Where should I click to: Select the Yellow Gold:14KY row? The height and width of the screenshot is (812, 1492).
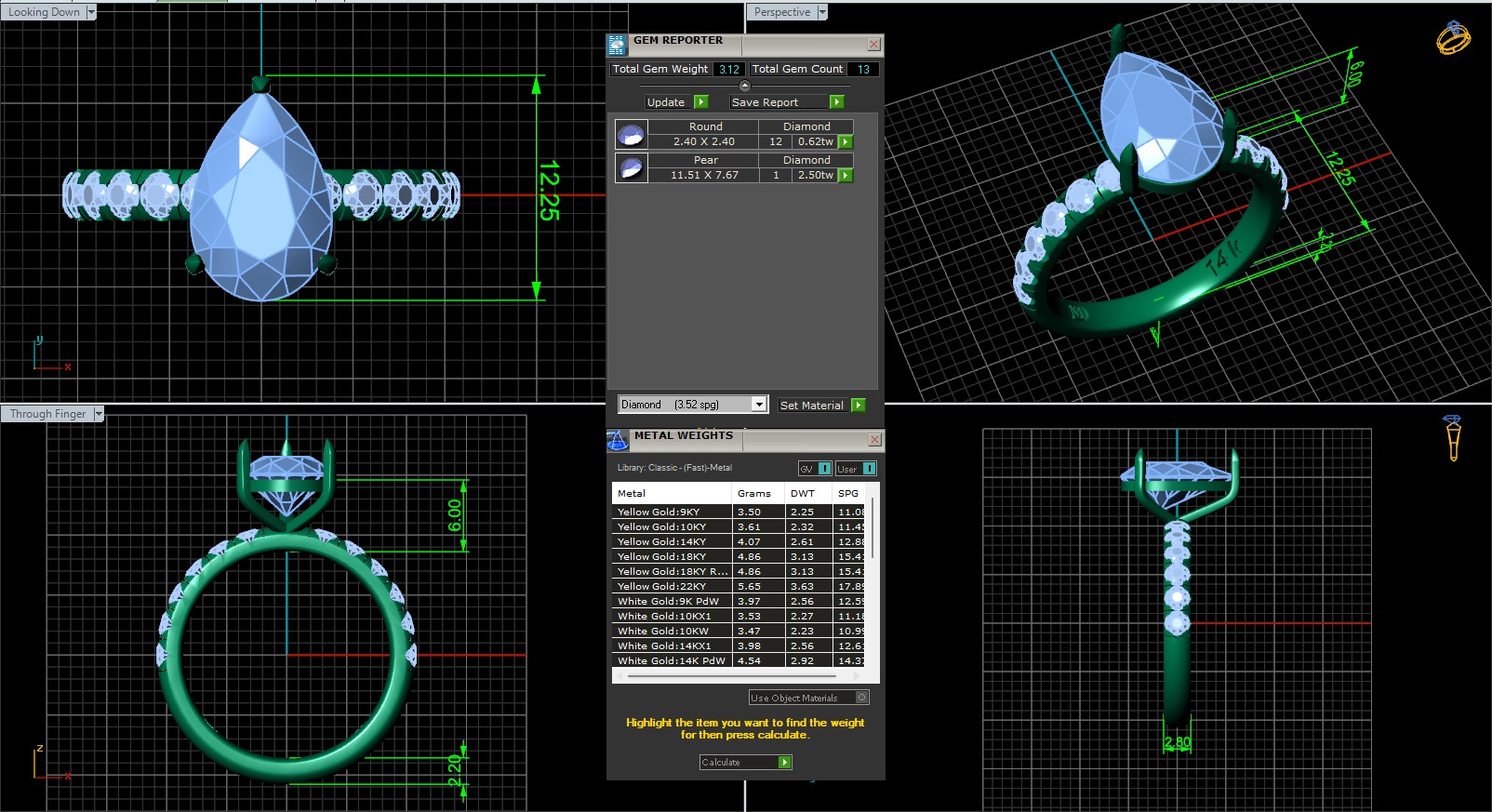pyautogui.click(x=670, y=541)
